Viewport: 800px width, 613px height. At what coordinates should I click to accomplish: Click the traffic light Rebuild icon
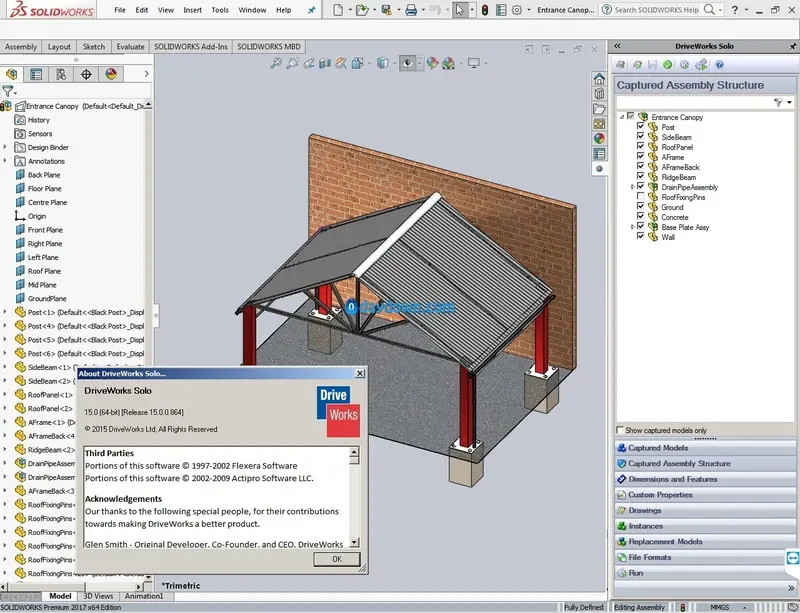(485, 10)
